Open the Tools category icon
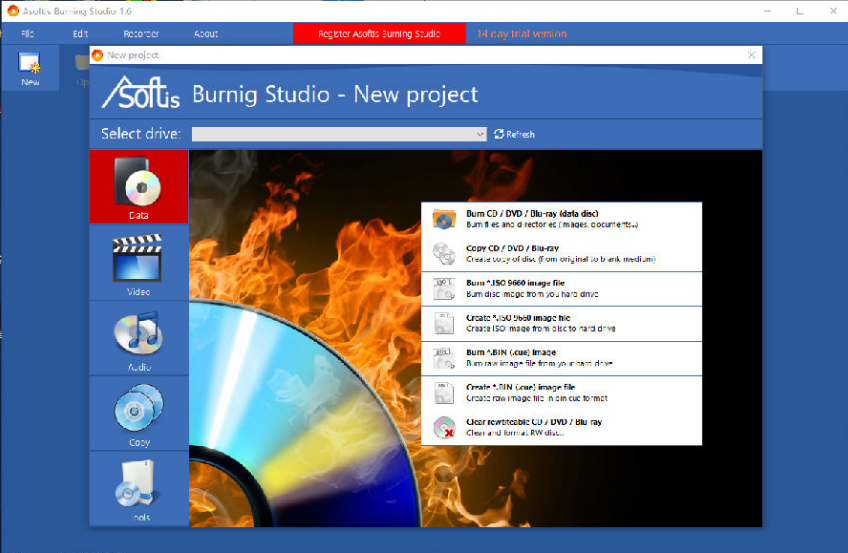 [138, 484]
